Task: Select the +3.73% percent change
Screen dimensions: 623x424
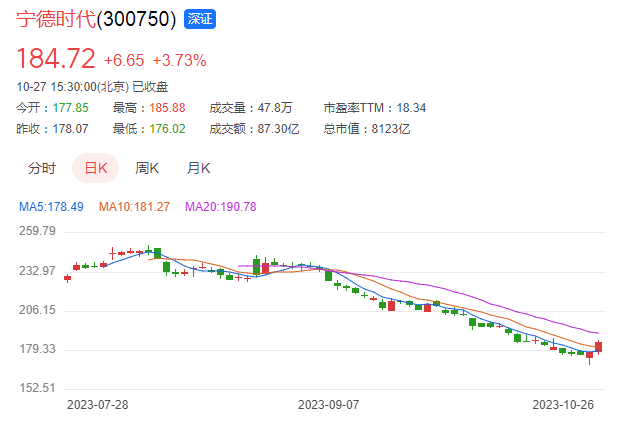Action: (180, 60)
